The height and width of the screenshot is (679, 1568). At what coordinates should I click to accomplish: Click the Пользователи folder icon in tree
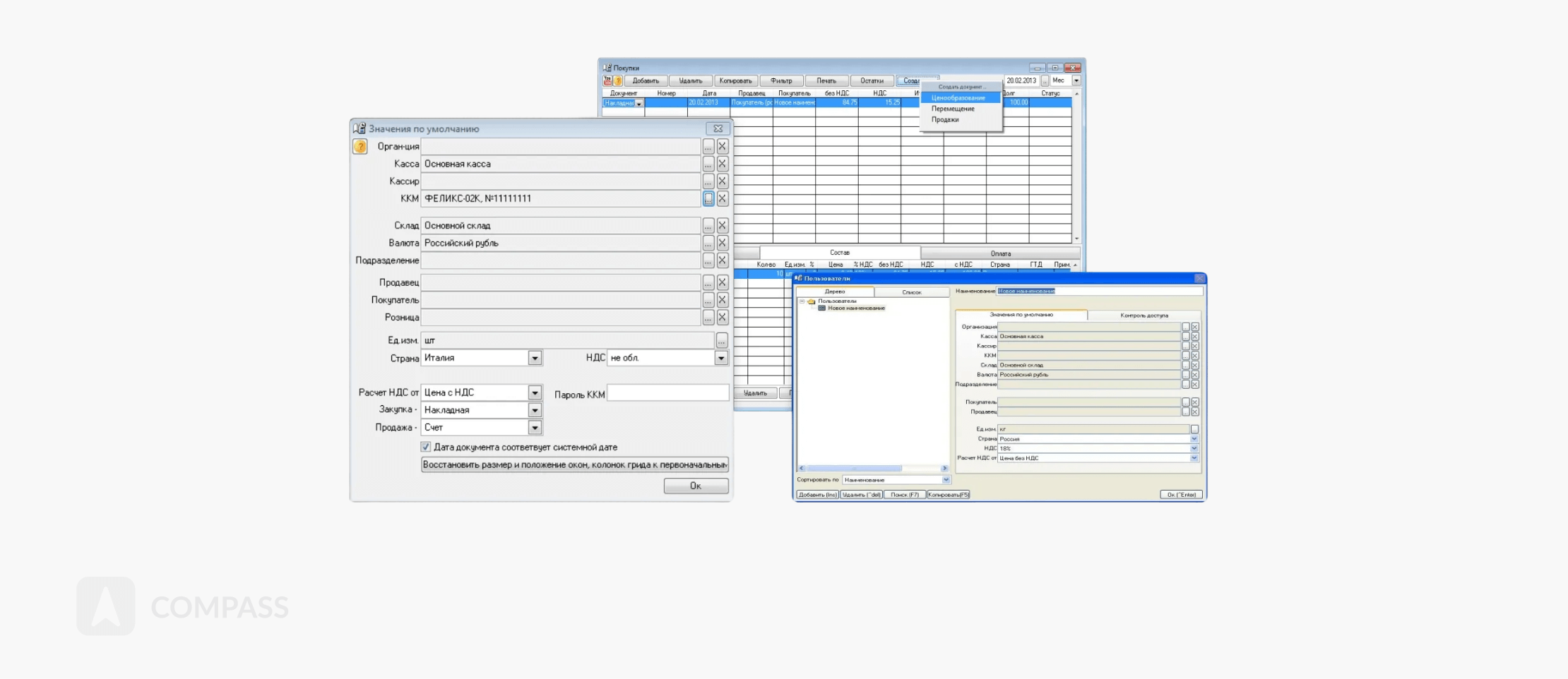pos(812,301)
